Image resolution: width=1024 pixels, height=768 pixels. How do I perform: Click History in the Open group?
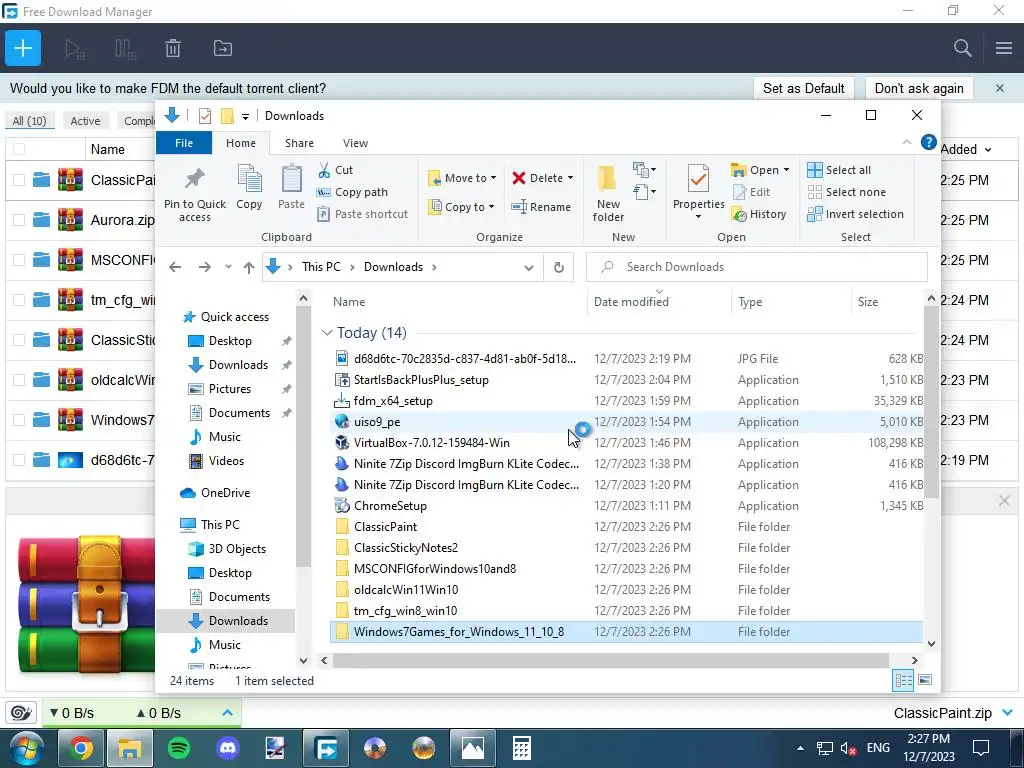[759, 214]
